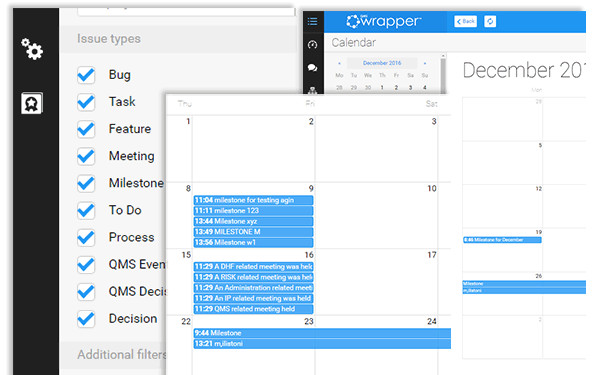Open 'Milestone for December' event on the 19th
The image size is (600, 375).
point(502,240)
